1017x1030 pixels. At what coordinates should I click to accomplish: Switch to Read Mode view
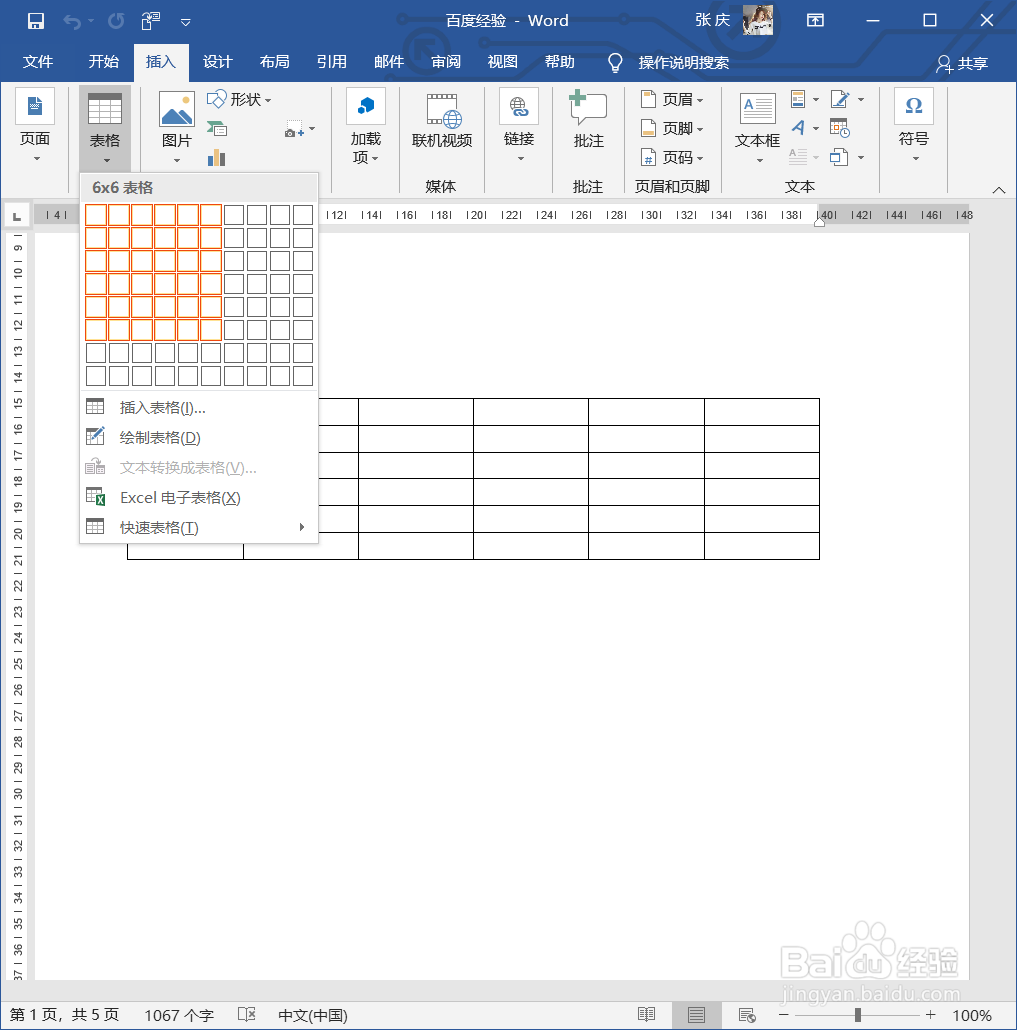click(646, 1015)
